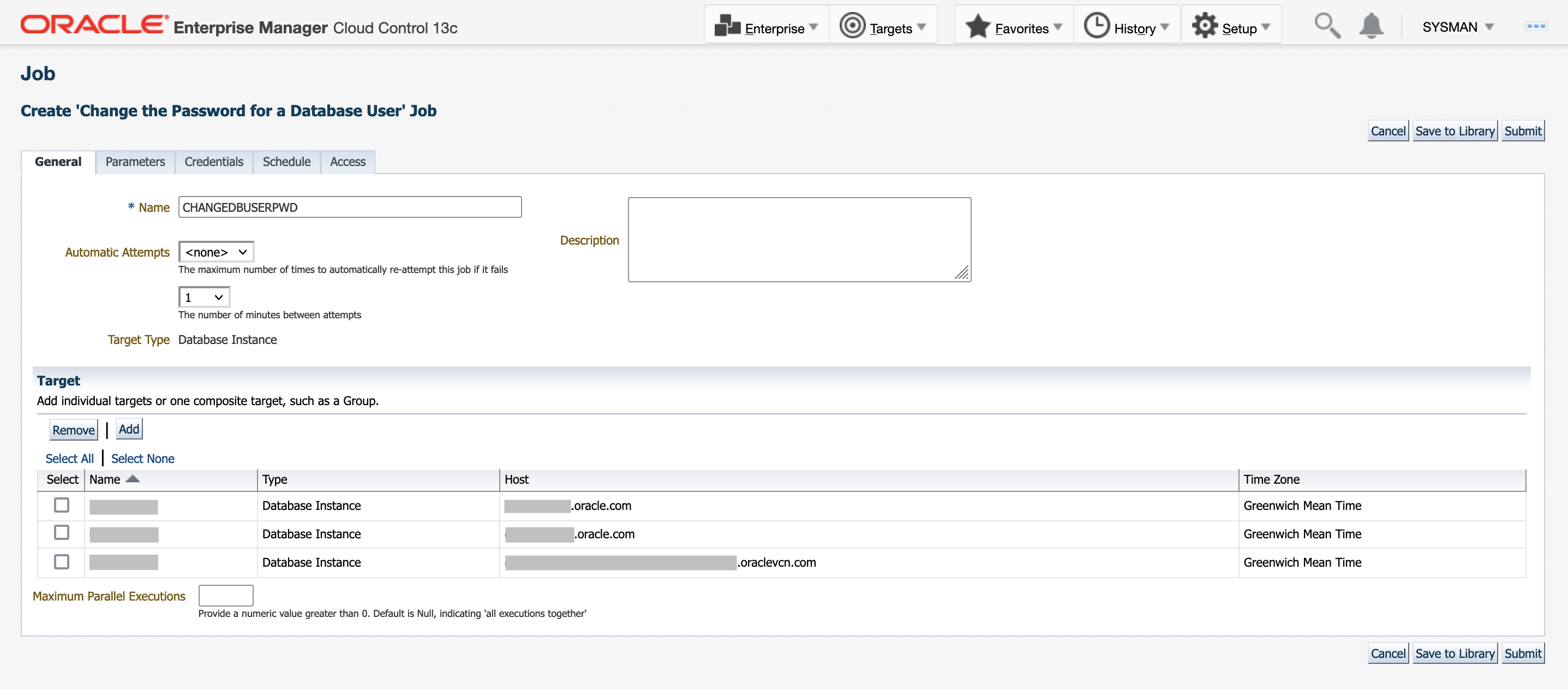Sort targets by Name column arrow
1568x689 pixels.
(133, 479)
